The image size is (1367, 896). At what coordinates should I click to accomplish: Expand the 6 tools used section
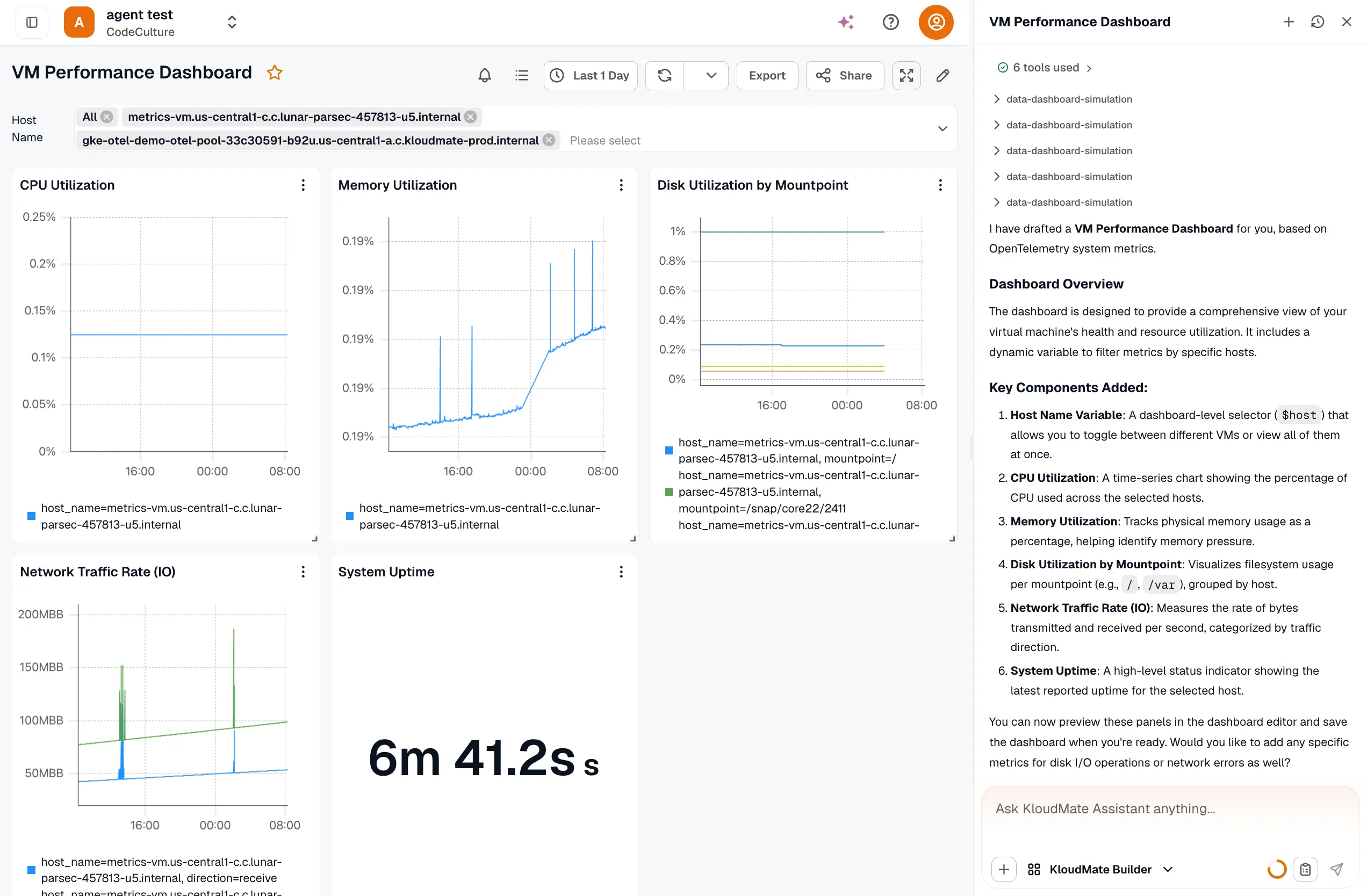(x=1045, y=68)
